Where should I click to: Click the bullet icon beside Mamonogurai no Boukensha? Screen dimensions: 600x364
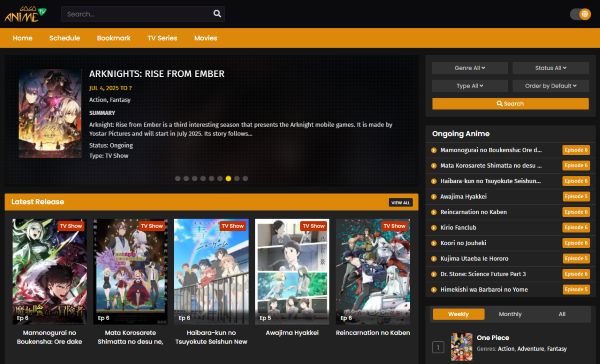pos(434,150)
